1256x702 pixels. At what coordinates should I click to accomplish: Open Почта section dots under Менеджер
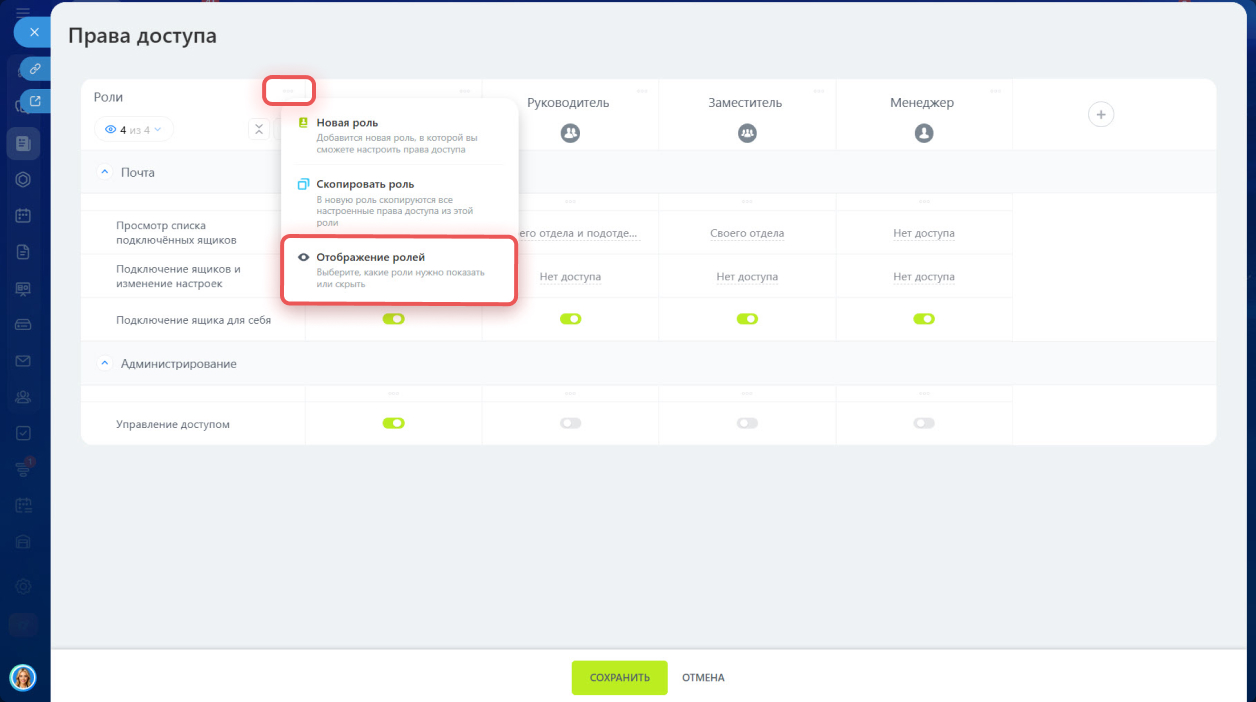(x=924, y=202)
